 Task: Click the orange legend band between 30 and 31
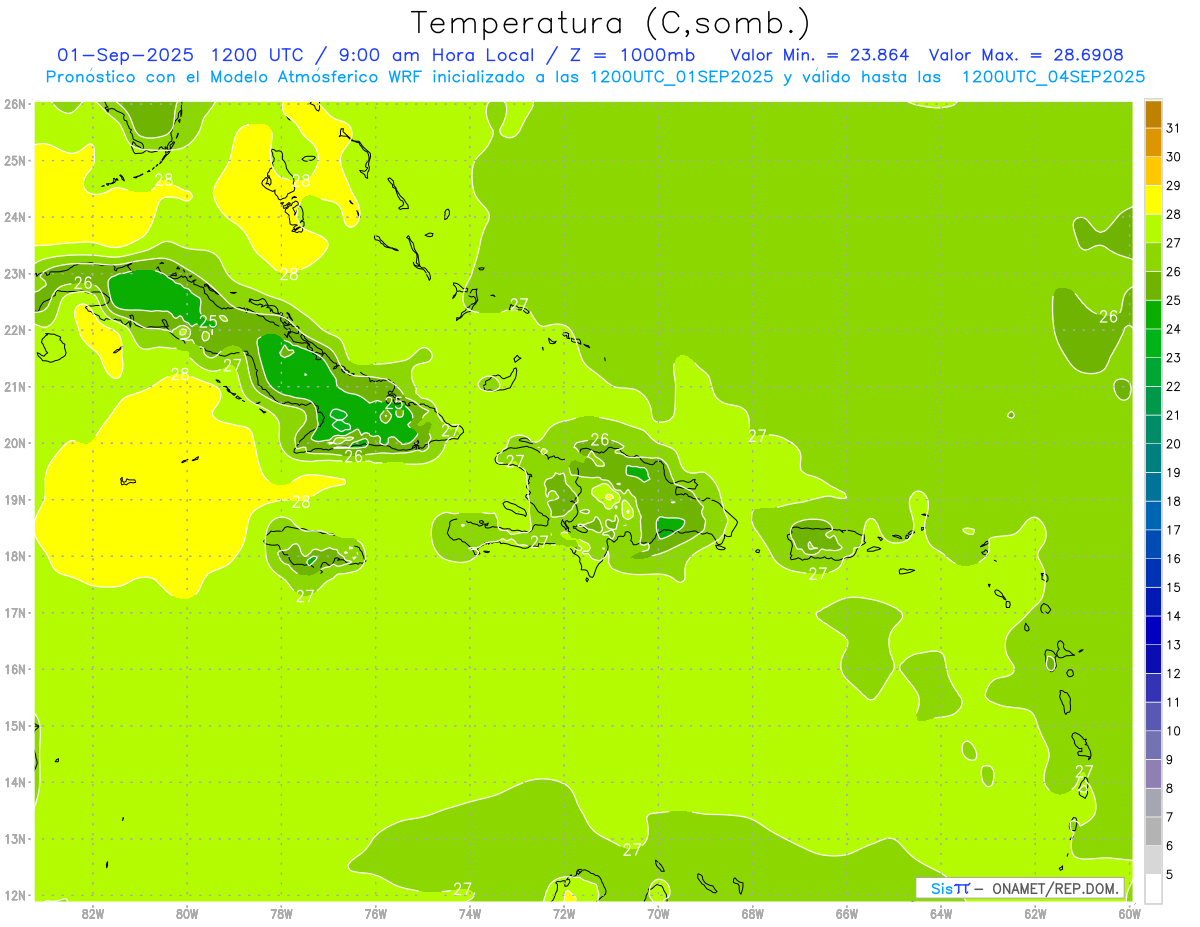(1153, 142)
